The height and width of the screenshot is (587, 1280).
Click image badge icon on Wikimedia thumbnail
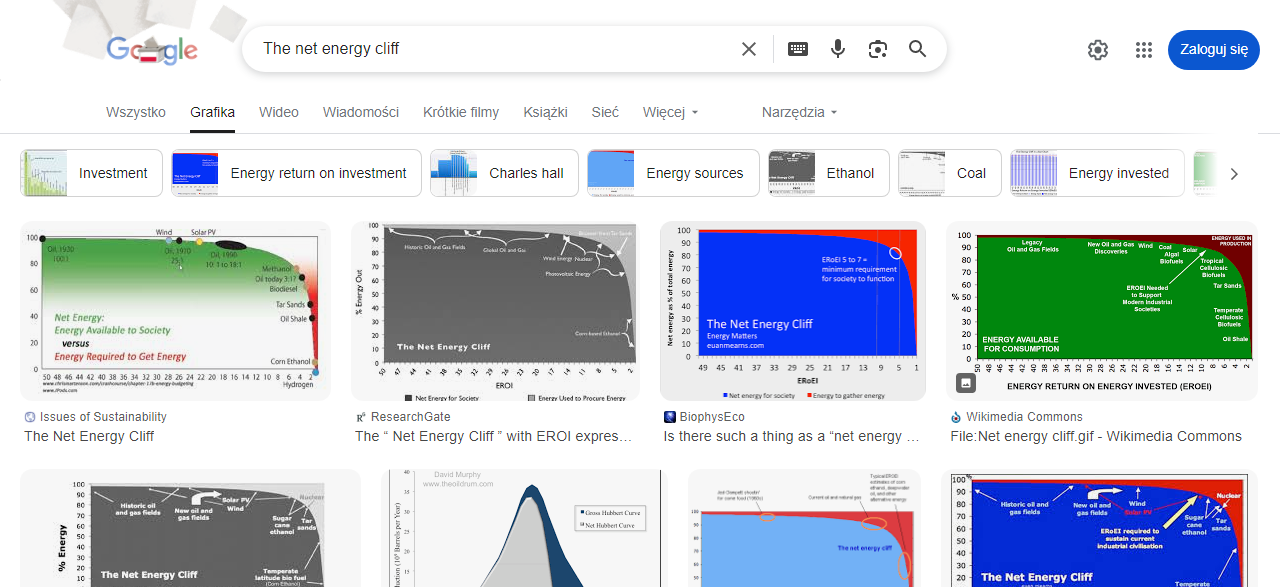[x=966, y=382]
